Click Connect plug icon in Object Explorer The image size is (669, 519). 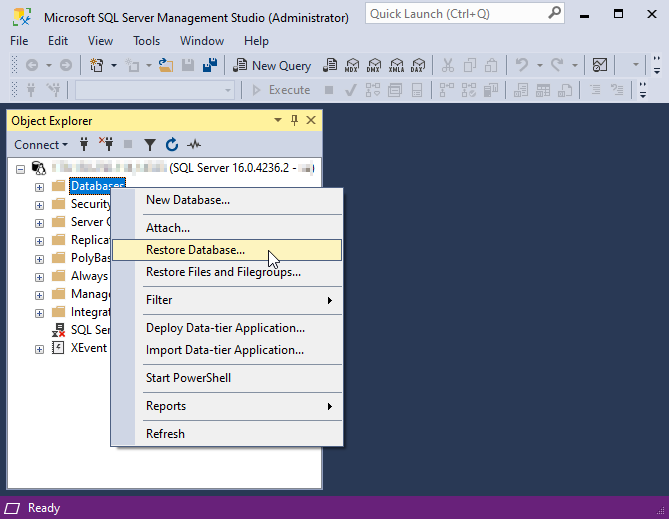click(84, 145)
